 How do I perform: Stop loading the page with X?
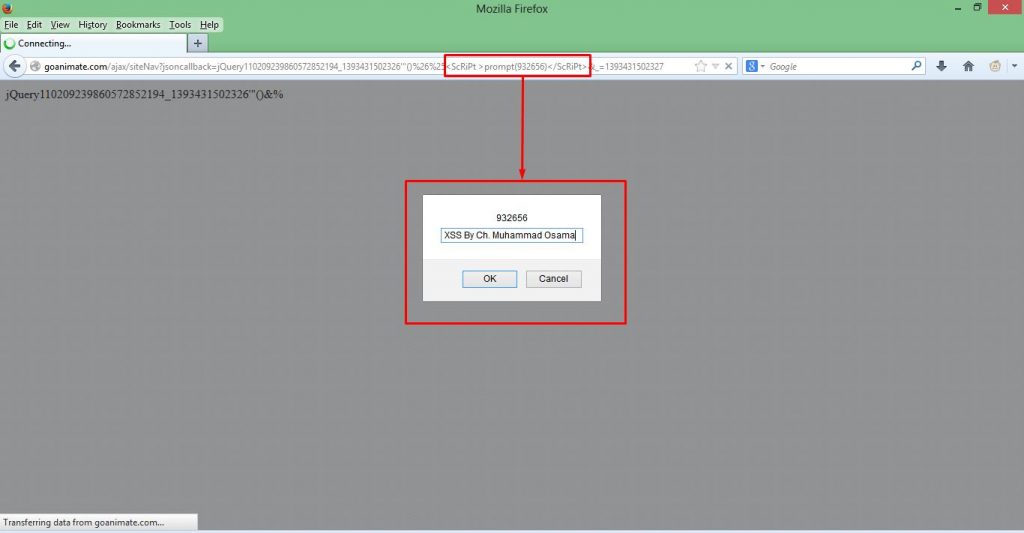(729, 67)
